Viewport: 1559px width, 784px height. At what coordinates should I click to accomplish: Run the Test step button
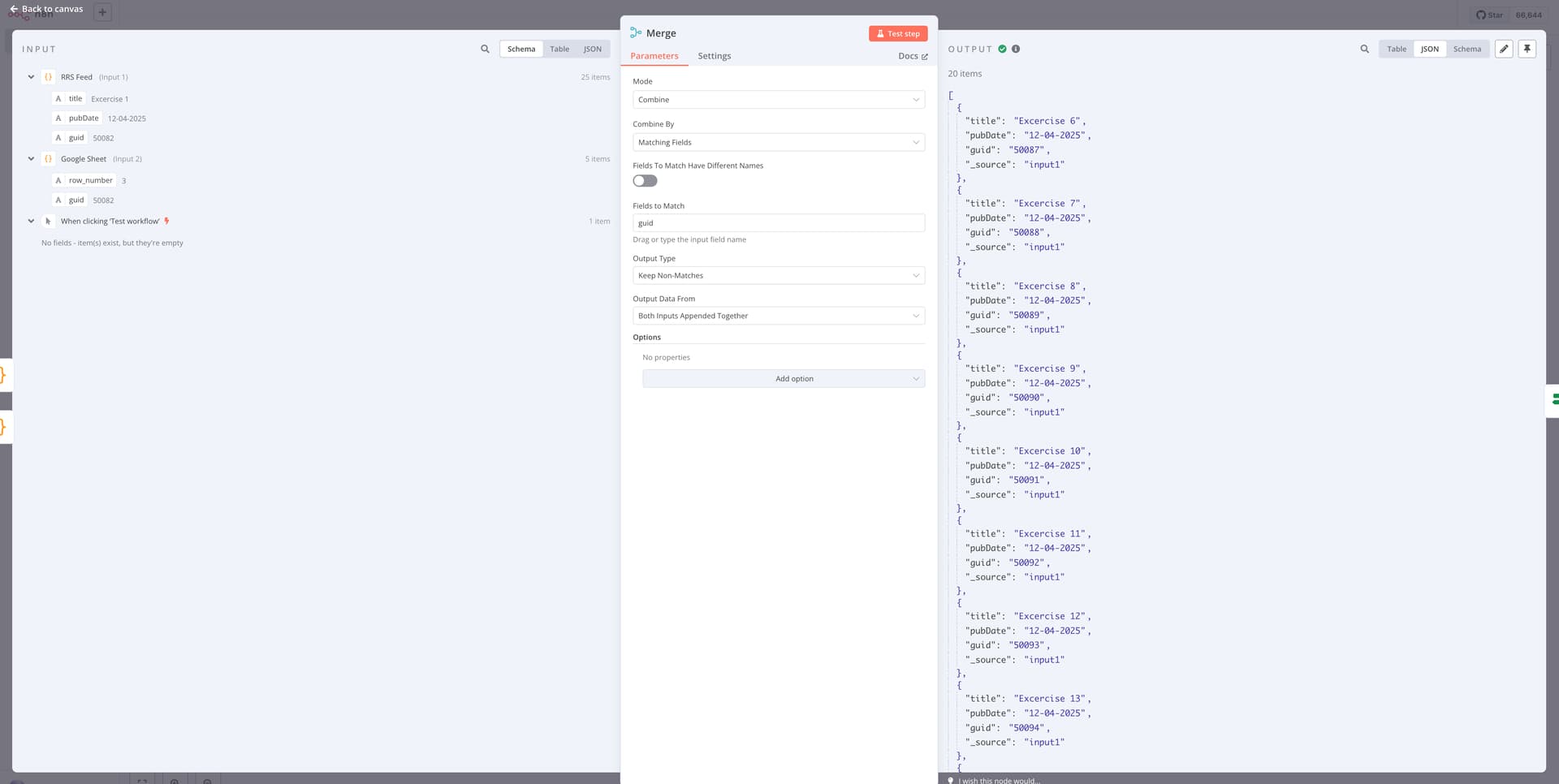(898, 33)
